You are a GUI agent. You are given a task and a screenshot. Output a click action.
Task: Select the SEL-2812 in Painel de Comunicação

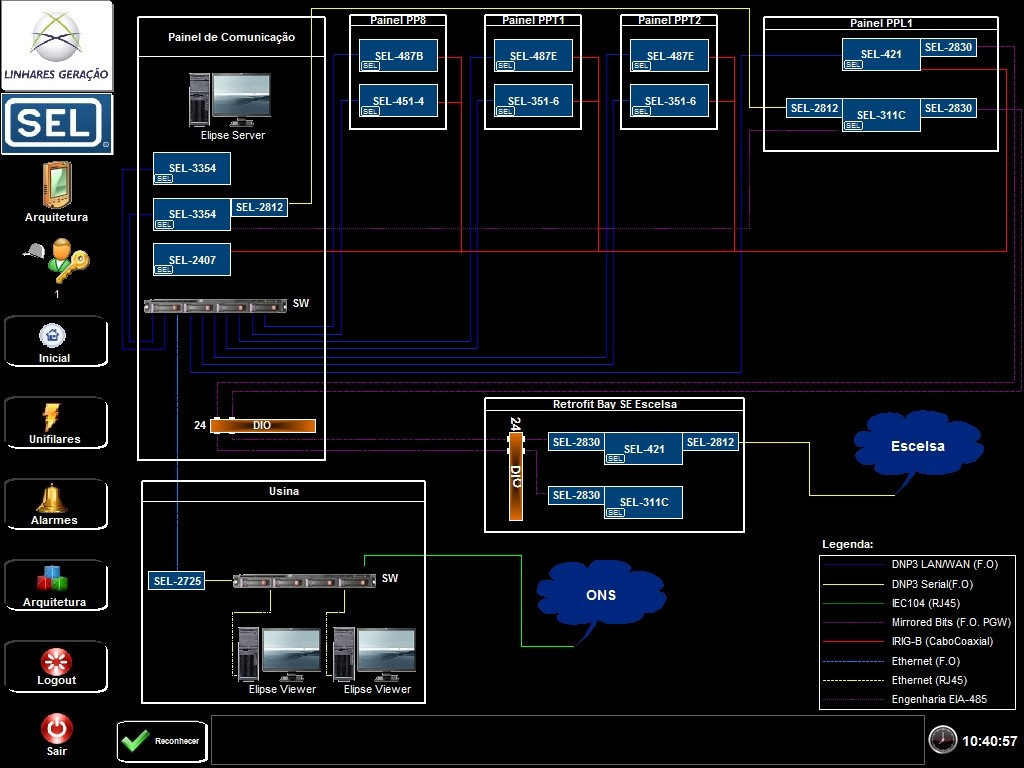point(259,207)
